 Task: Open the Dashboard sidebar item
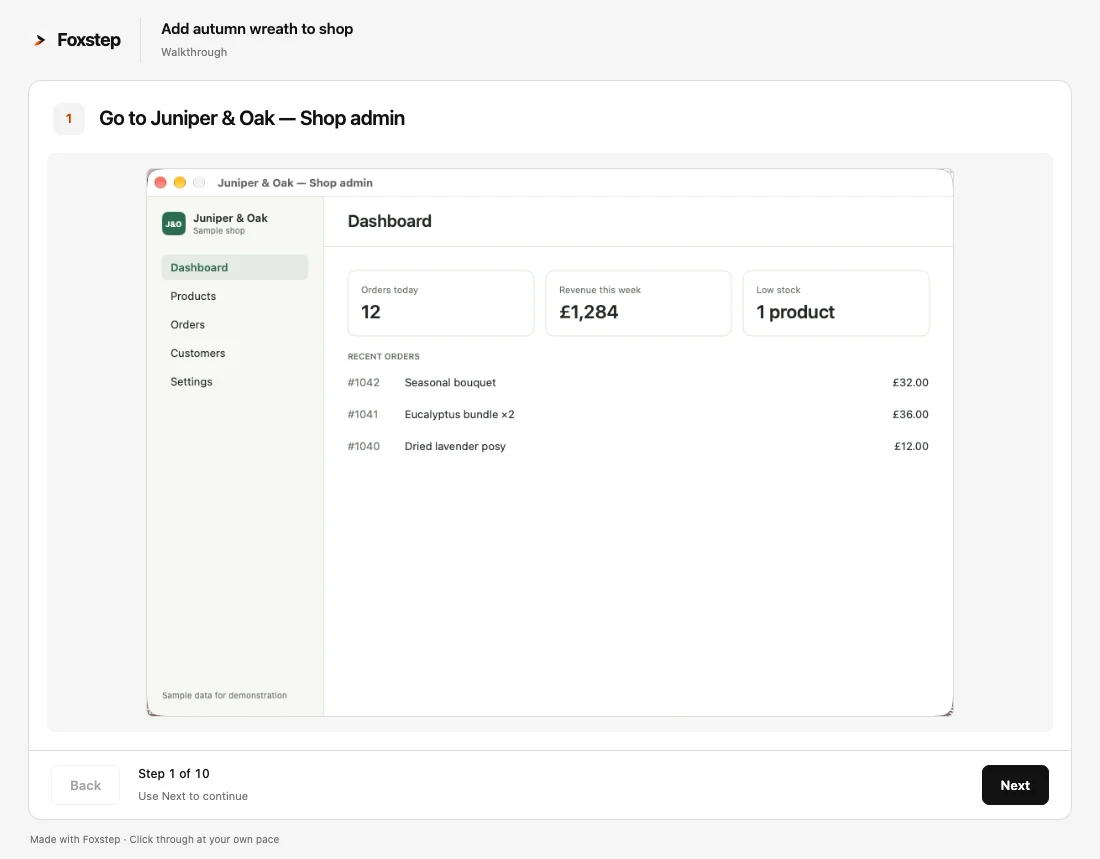(234, 267)
